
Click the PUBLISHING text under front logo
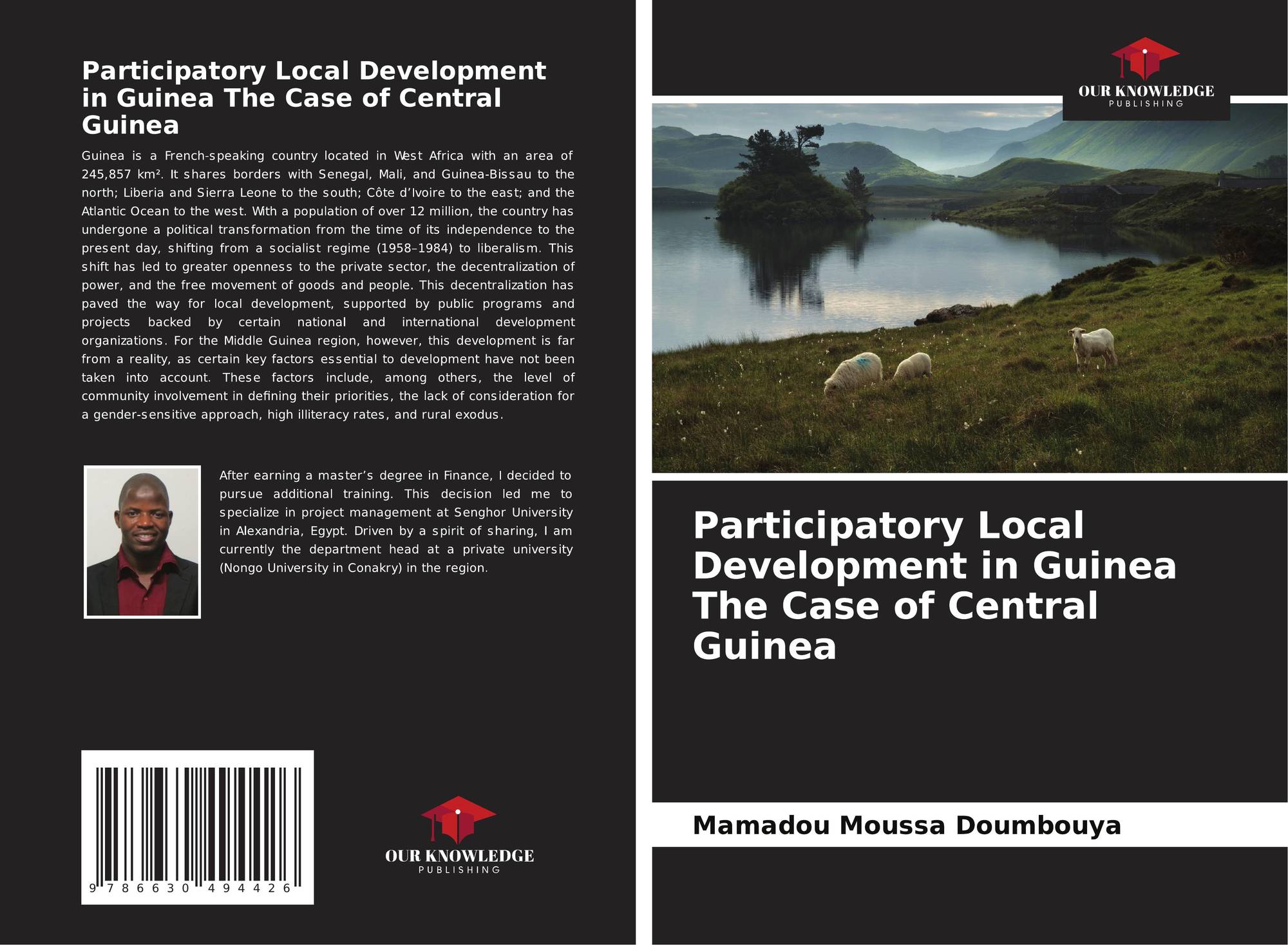[1146, 104]
